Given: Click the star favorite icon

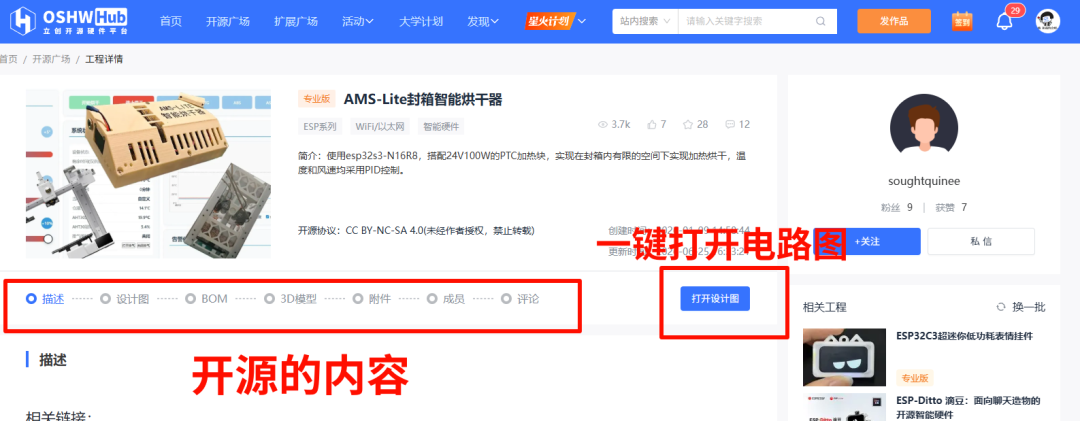Looking at the screenshot, I should coord(687,125).
